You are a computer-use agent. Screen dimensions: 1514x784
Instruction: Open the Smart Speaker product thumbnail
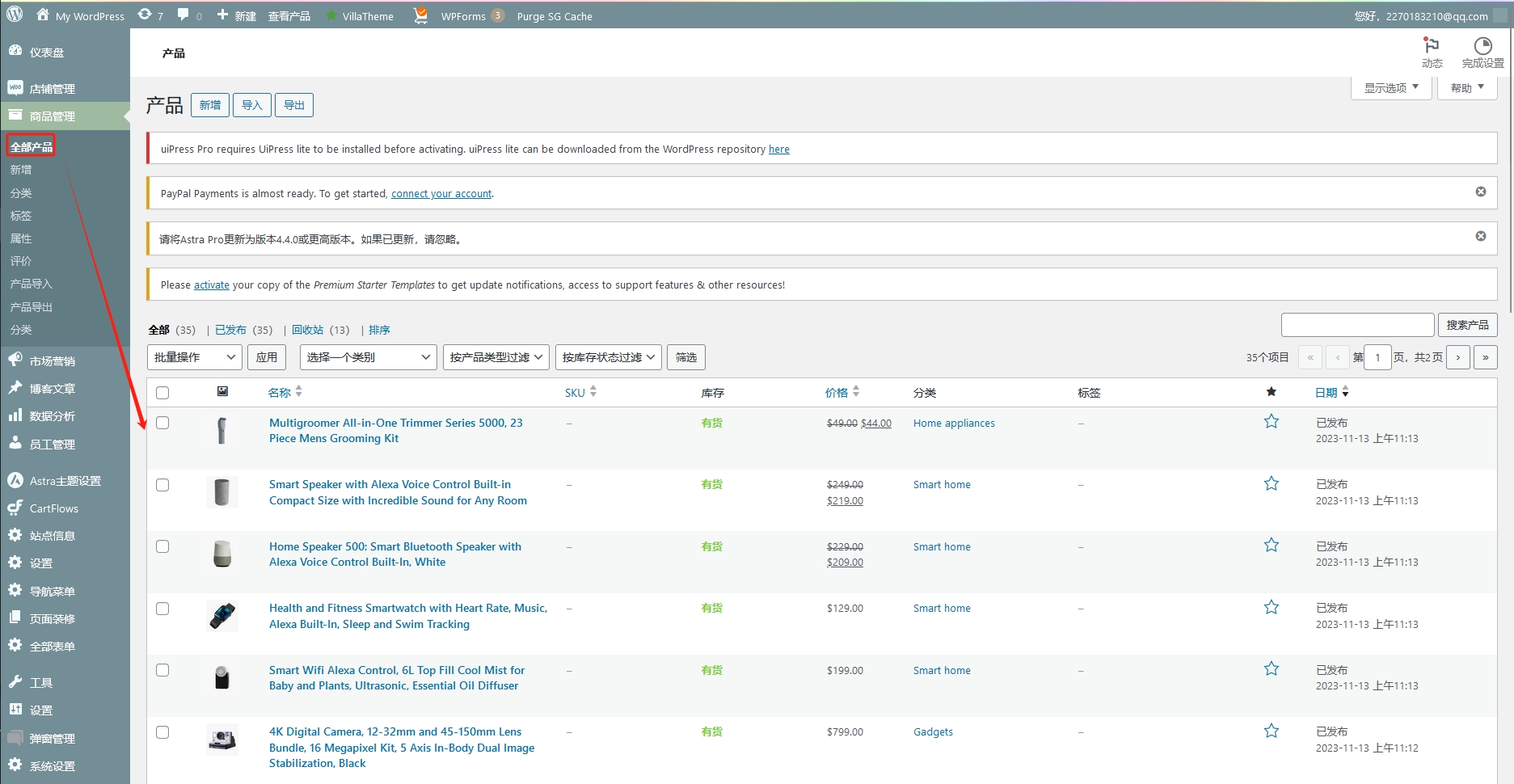222,492
